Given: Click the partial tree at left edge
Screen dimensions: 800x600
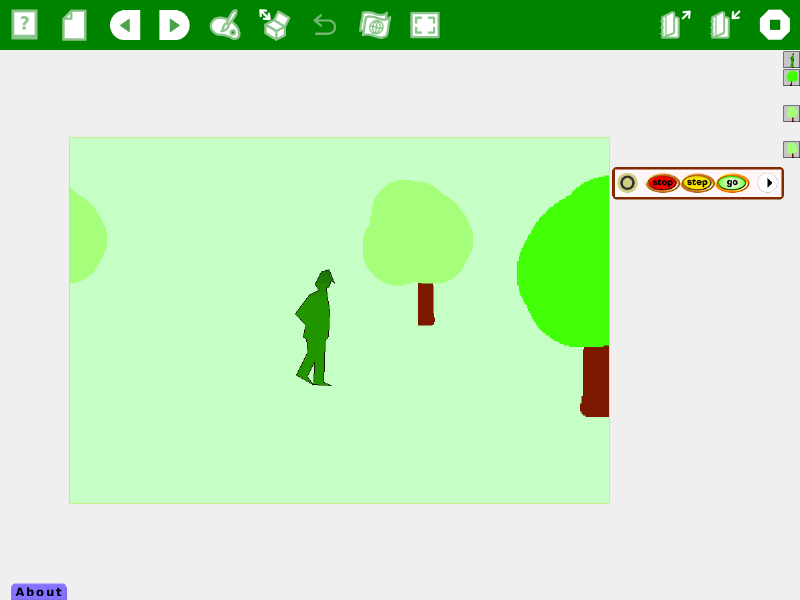Looking at the screenshot, I should (x=86, y=236).
